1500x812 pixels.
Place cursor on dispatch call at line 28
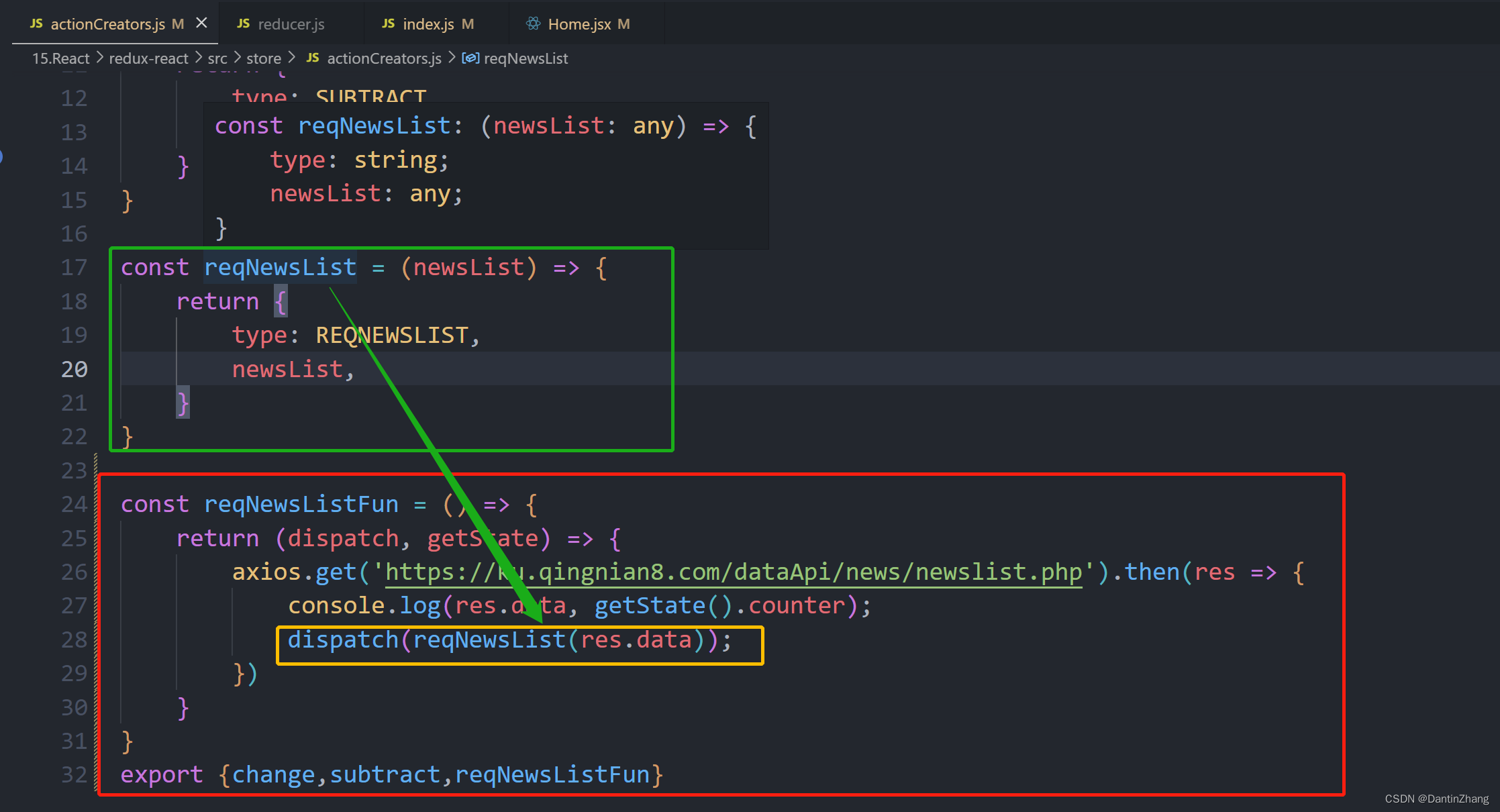point(343,640)
